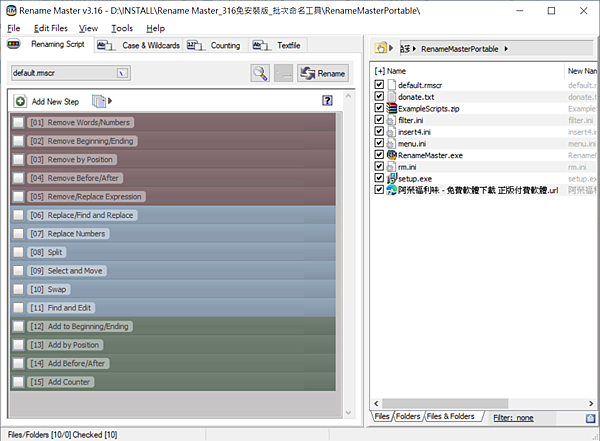Click the rm.ini file icon

point(391,167)
